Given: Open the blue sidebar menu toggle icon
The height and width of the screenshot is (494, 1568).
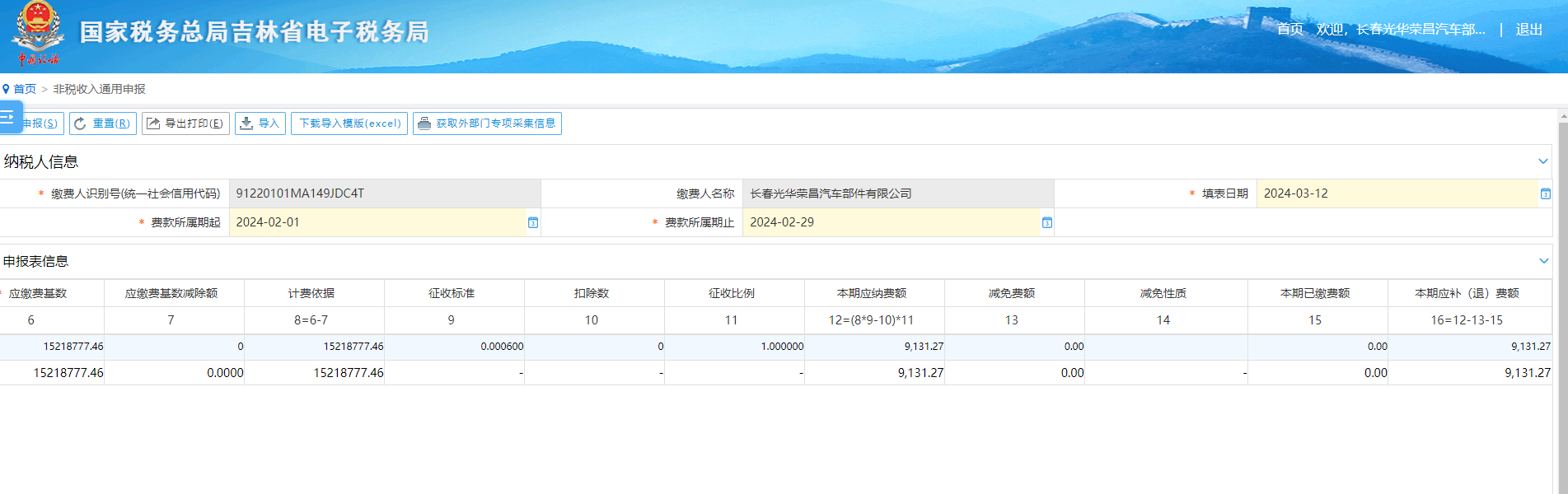Looking at the screenshot, I should click(x=10, y=117).
